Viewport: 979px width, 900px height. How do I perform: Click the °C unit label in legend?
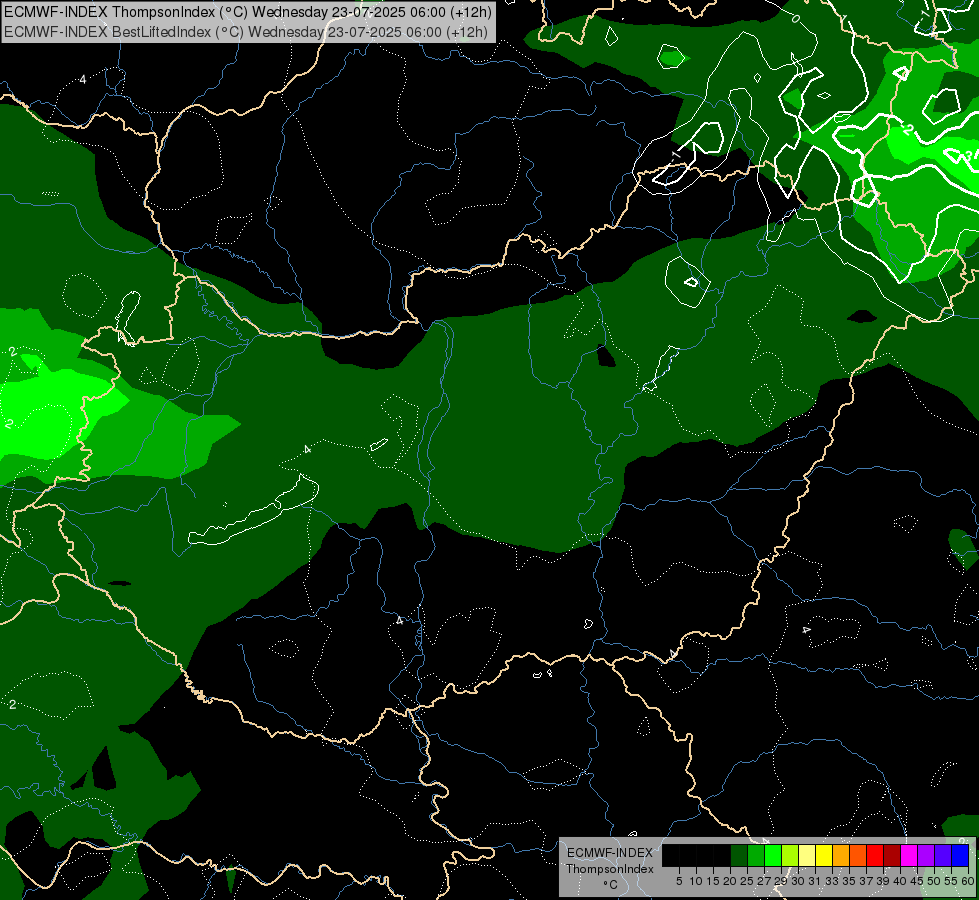[x=611, y=885]
